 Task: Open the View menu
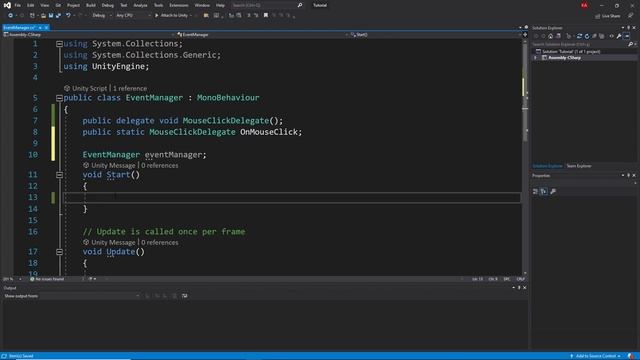point(44,5)
